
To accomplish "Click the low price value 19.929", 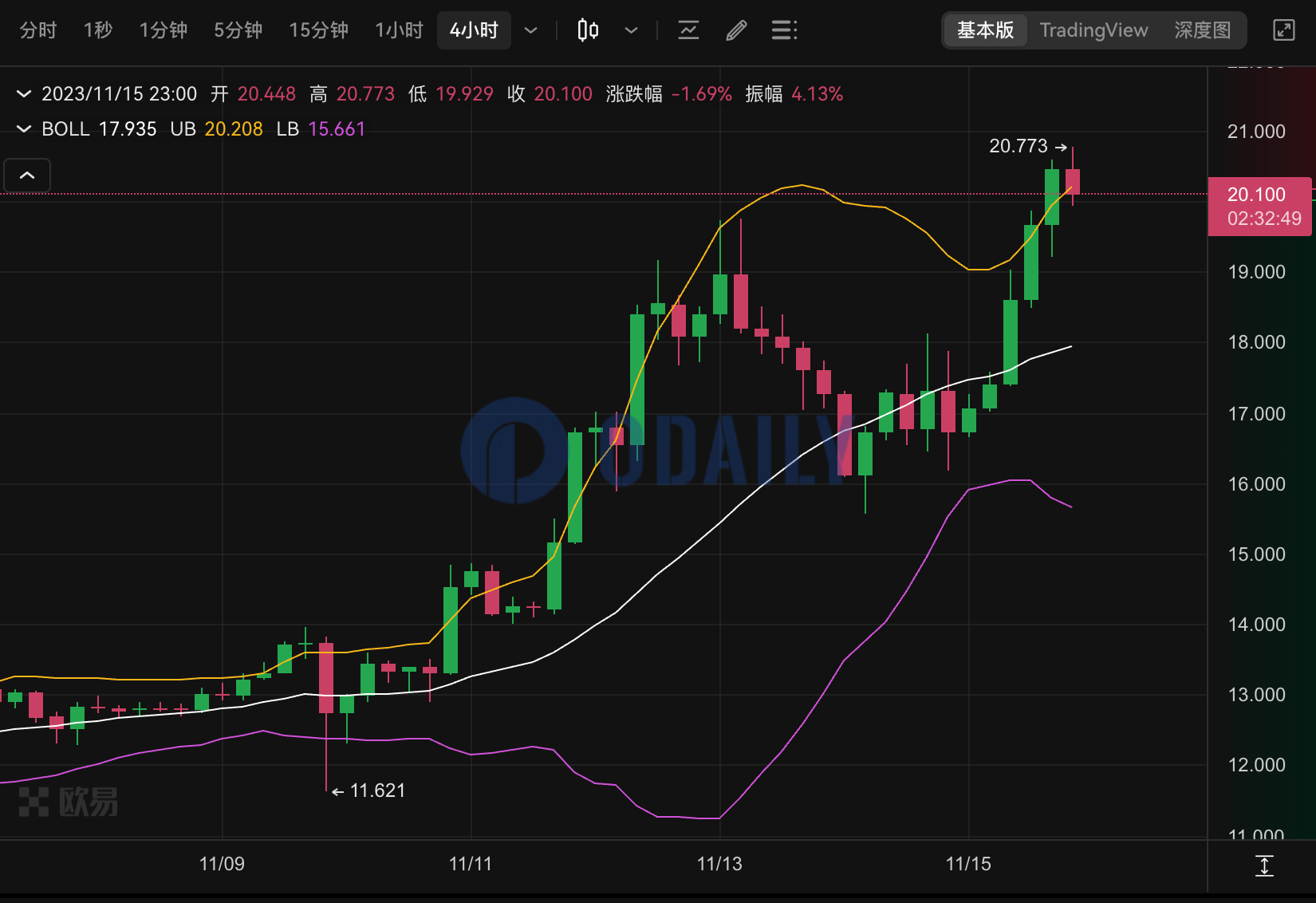I will 465,94.
